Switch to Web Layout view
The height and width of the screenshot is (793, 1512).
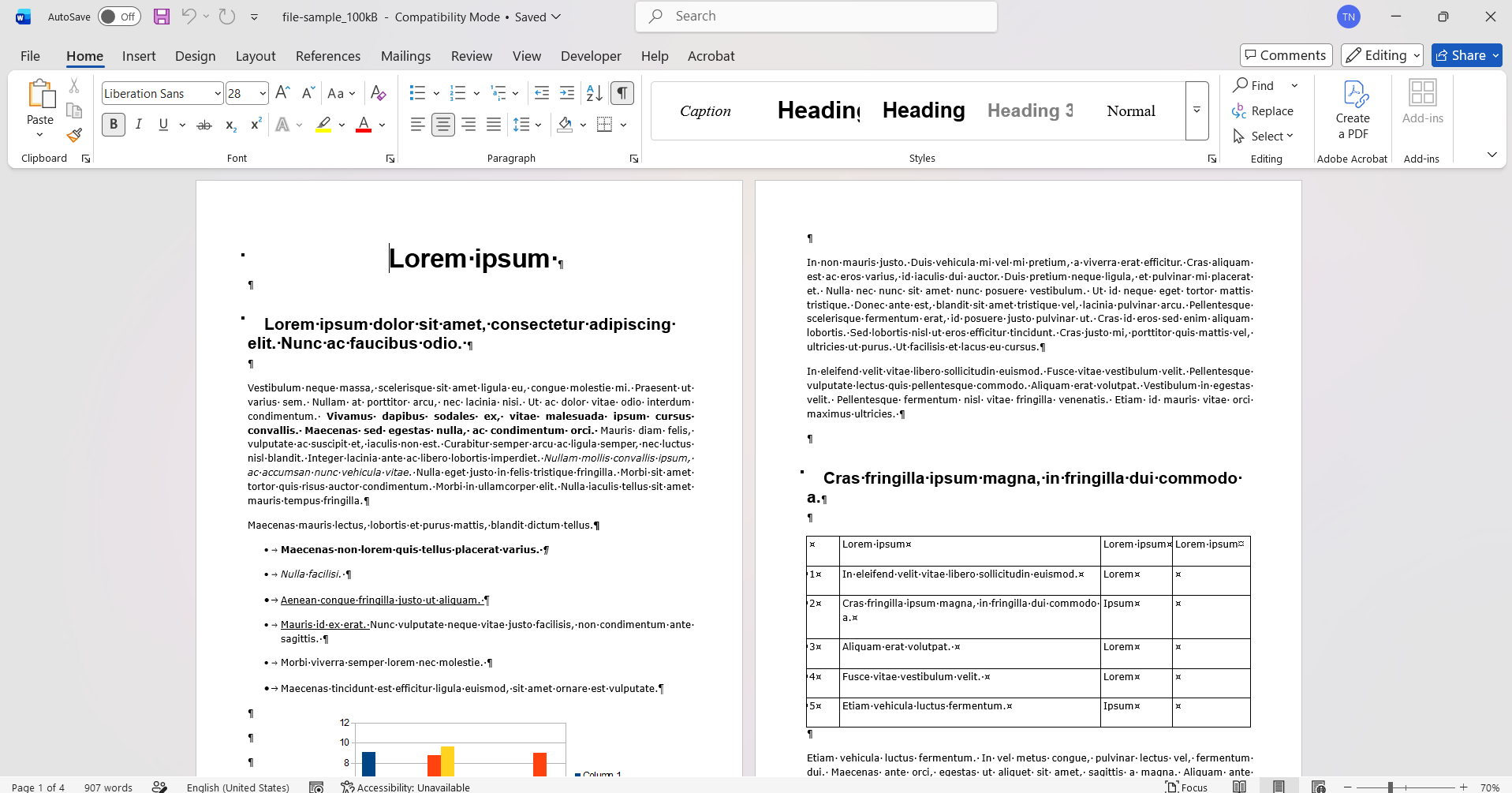click(1318, 787)
